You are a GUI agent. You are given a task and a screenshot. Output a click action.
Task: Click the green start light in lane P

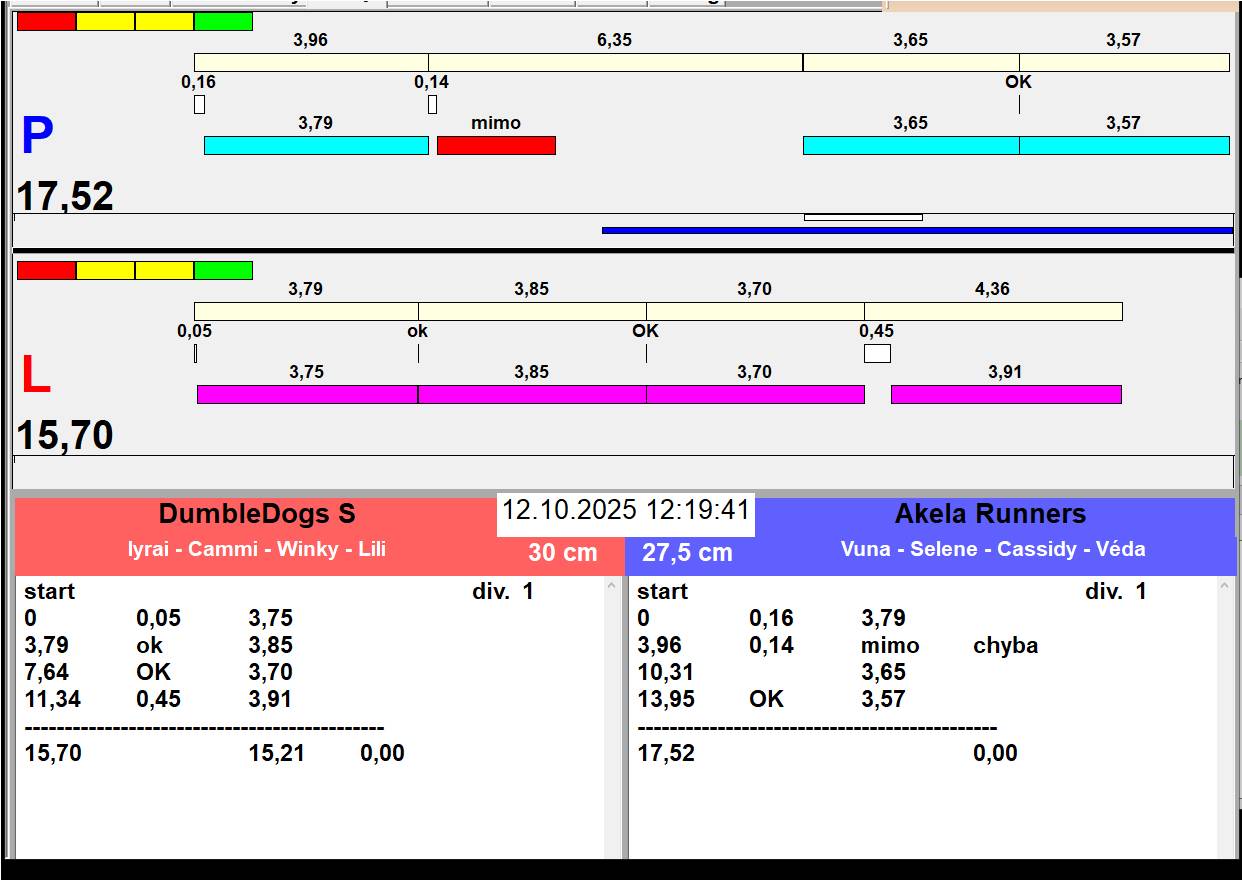[223, 21]
